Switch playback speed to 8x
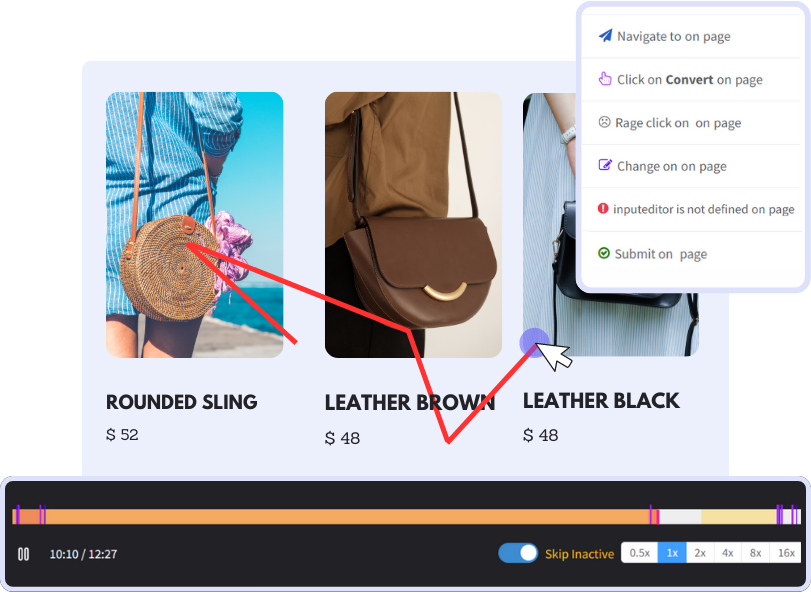 [x=756, y=553]
